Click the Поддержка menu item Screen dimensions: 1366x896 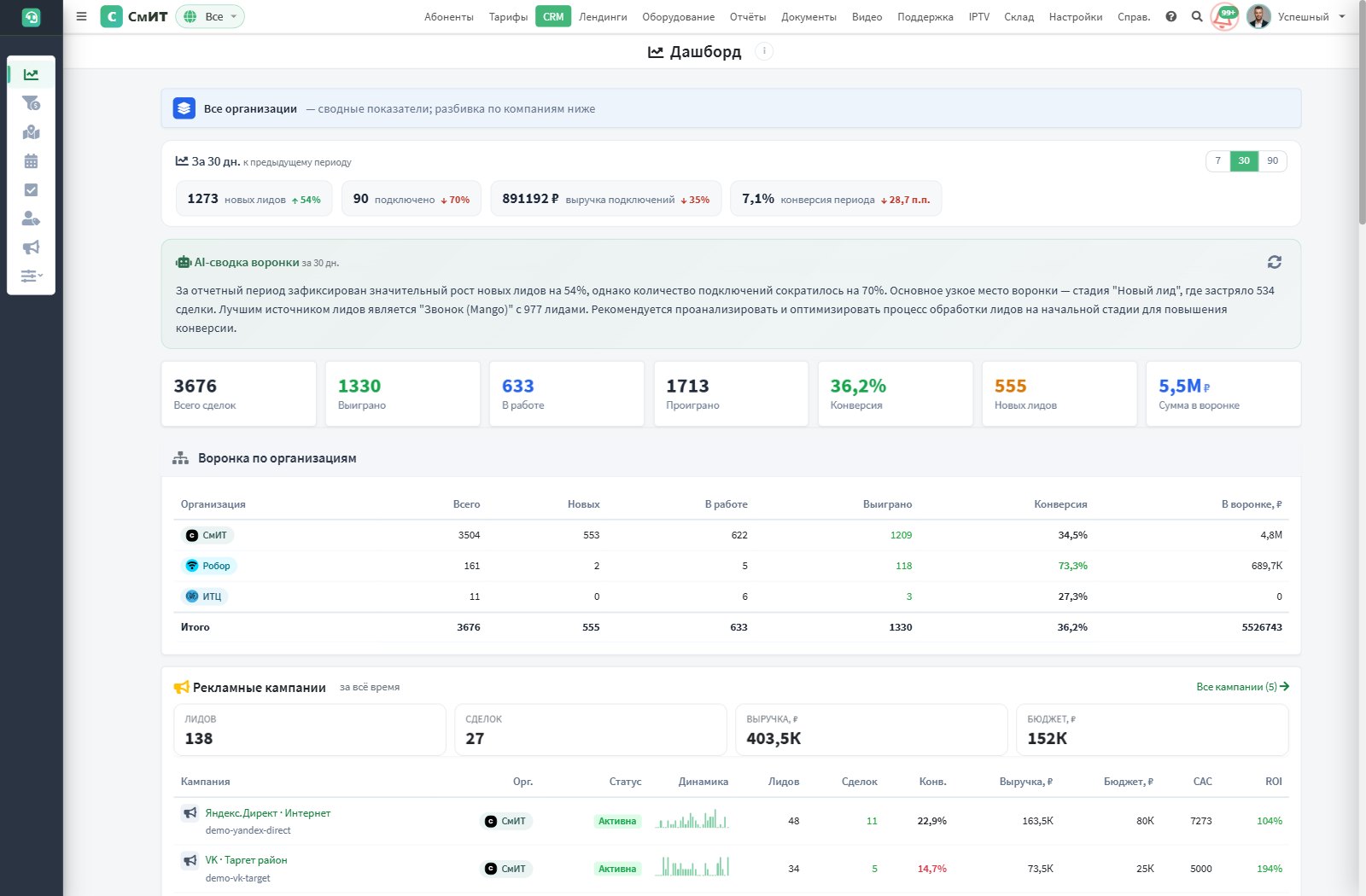coord(925,17)
